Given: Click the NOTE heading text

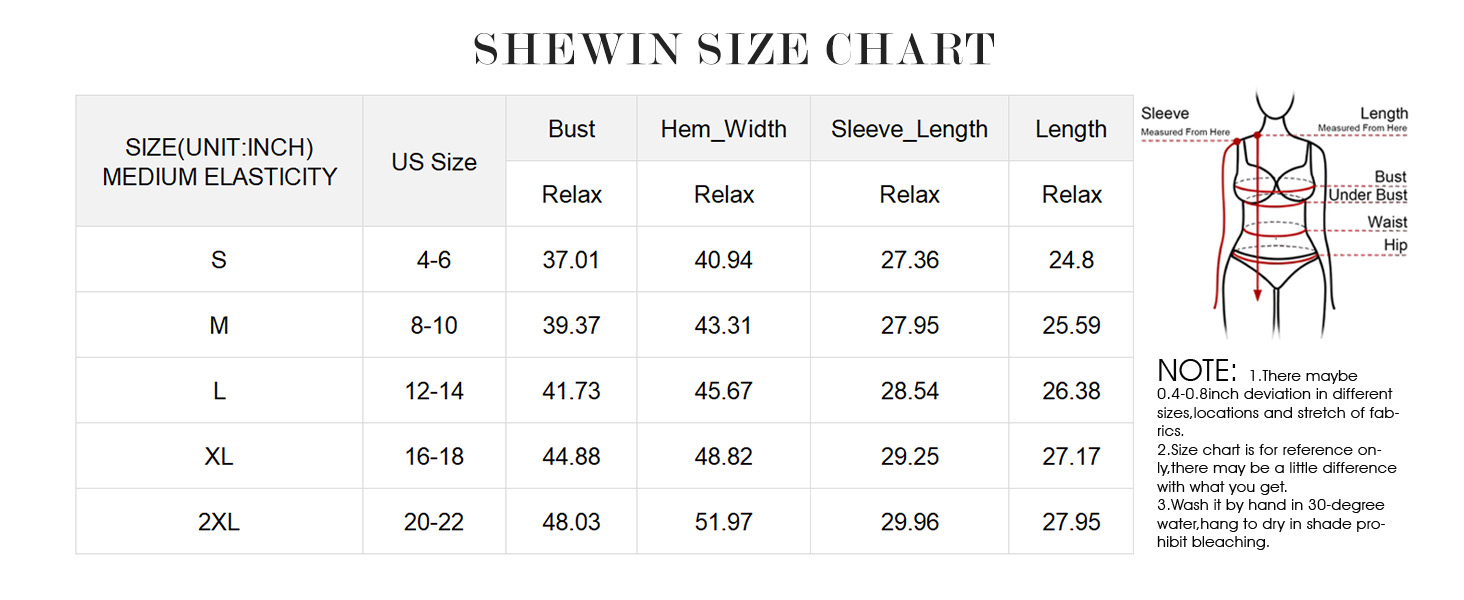Looking at the screenshot, I should pos(1196,370).
